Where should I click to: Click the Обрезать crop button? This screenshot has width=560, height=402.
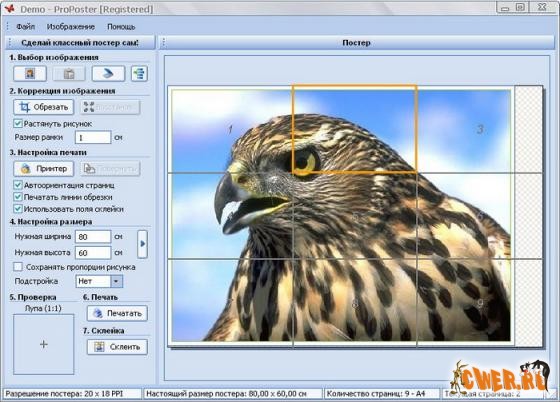tap(44, 107)
